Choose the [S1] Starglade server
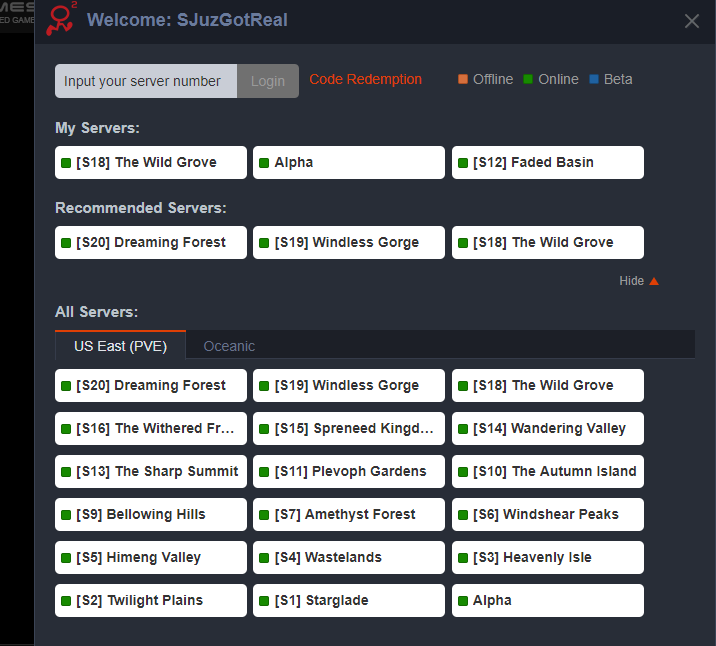 (348, 600)
